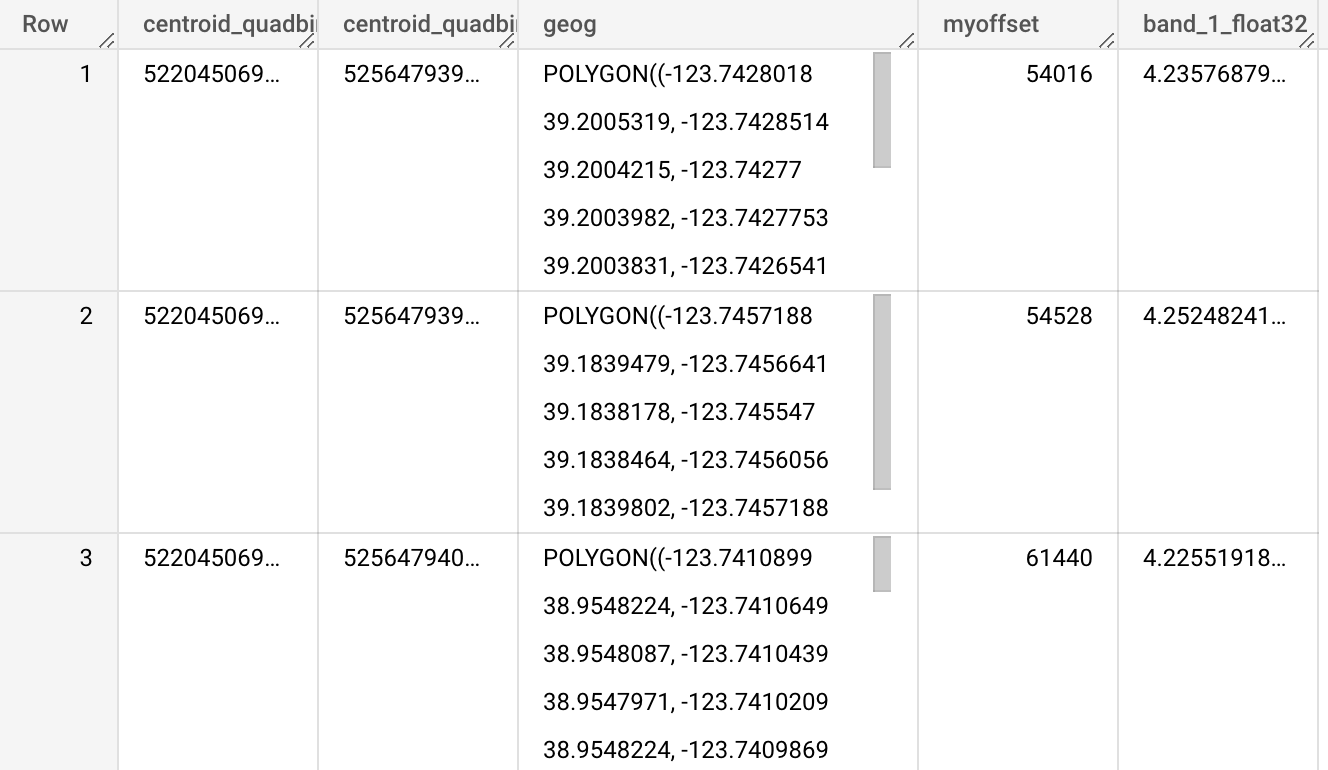1328x770 pixels.
Task: Select the myoffset cell with value 54528
Action: click(1059, 316)
